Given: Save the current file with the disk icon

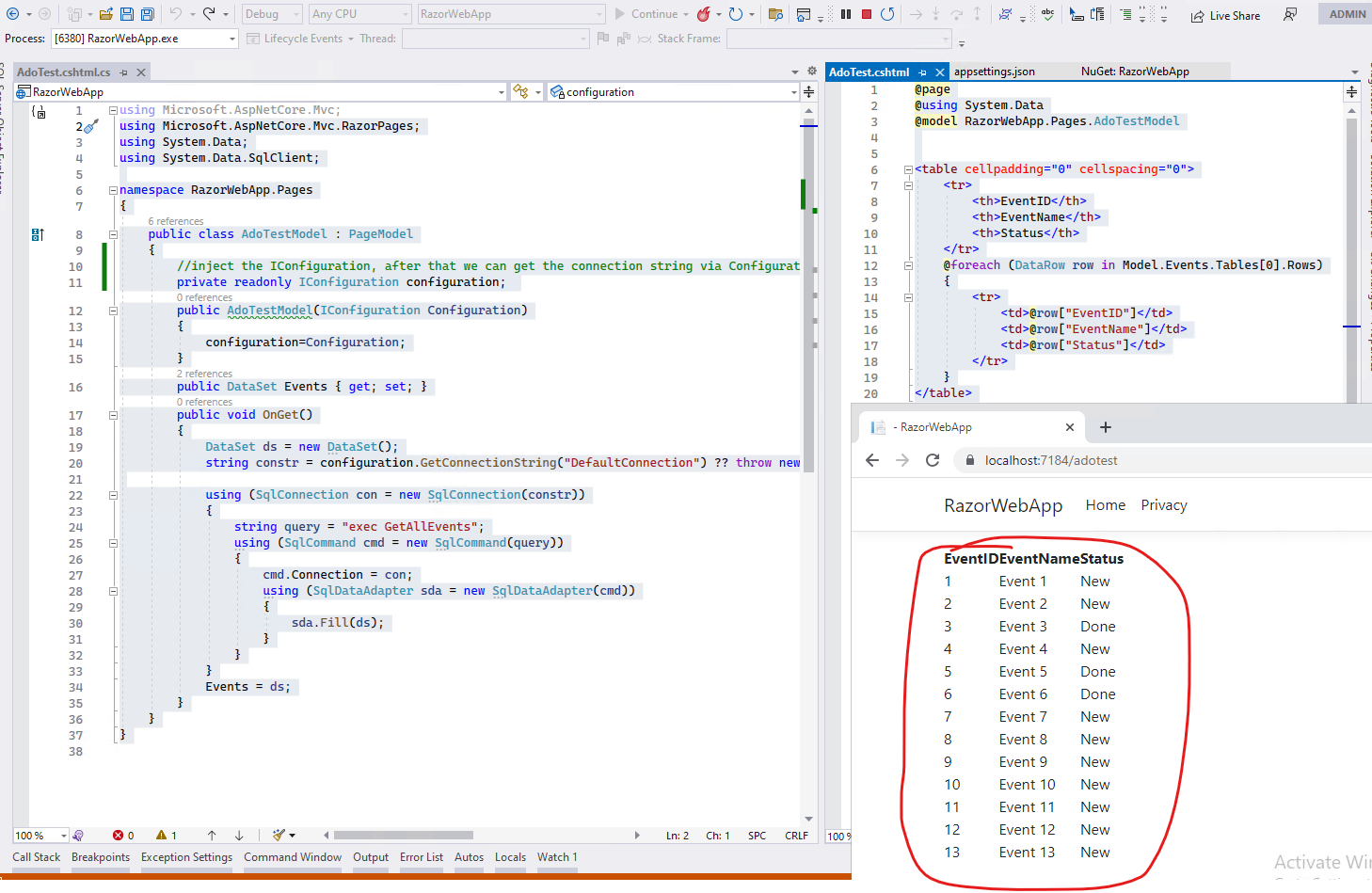Looking at the screenshot, I should tap(126, 14).
